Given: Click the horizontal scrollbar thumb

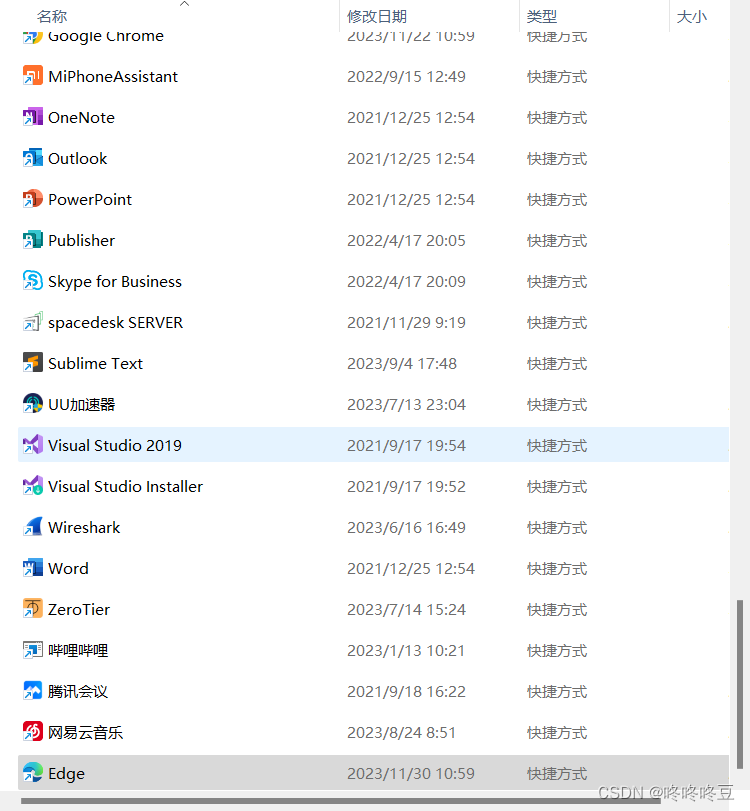Looking at the screenshot, I should pyautogui.click(x=340, y=801).
